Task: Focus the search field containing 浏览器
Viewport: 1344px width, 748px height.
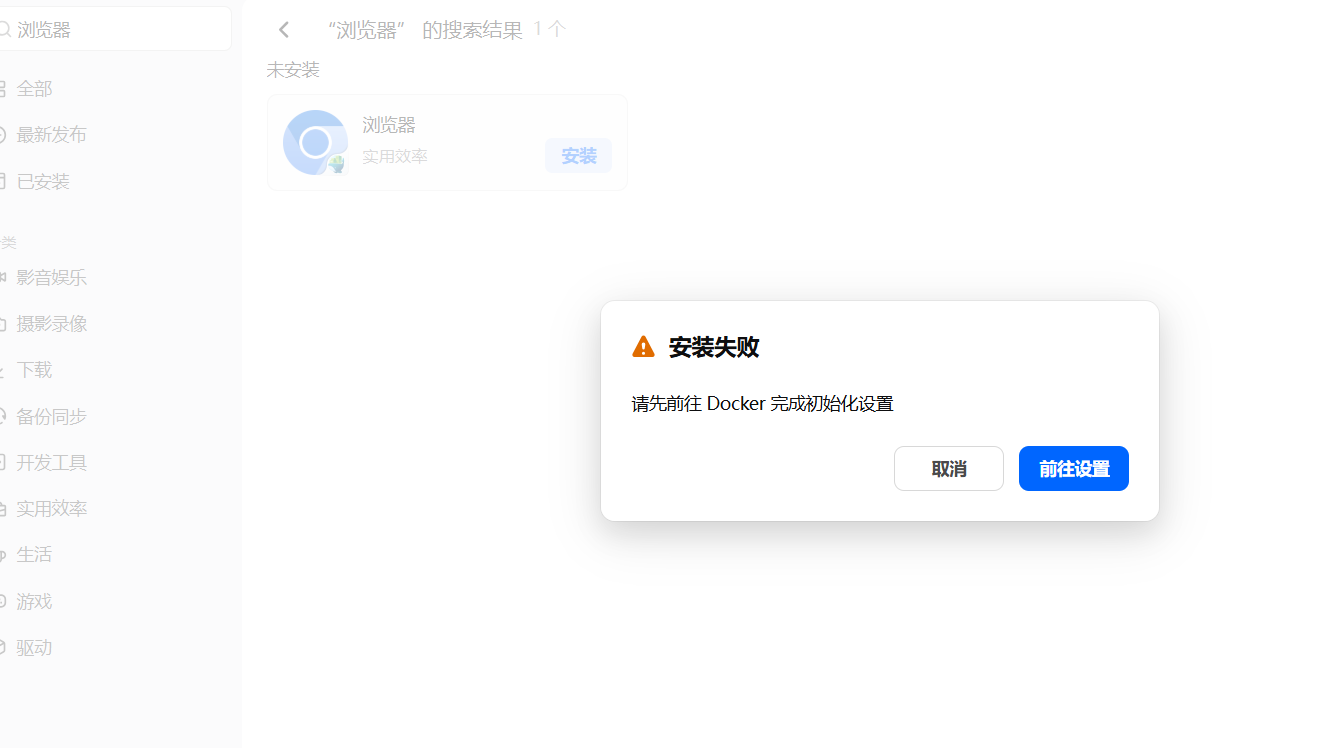Action: coord(114,29)
